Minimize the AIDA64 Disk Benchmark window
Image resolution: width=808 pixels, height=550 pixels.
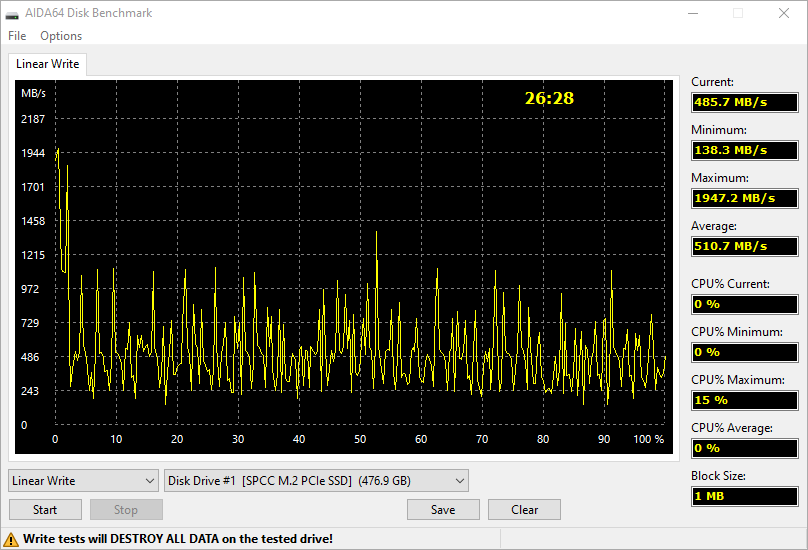[x=693, y=13]
